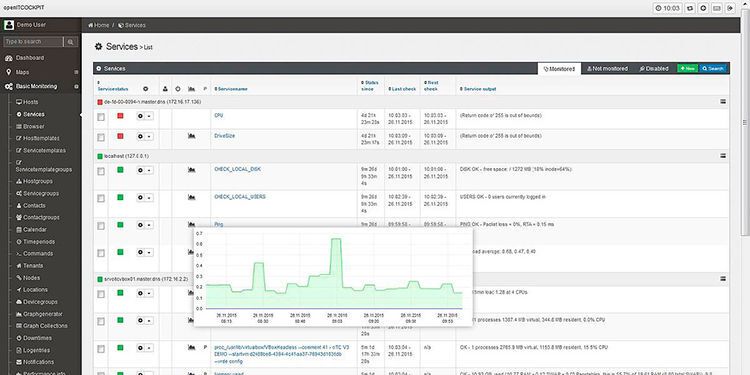Select the CHECK_LOCAL_USERS row checkbox
This screenshot has height=375, width=750.
(101, 198)
